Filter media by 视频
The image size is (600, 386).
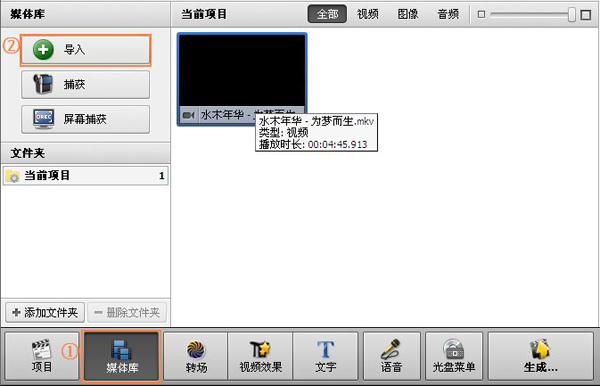368,14
